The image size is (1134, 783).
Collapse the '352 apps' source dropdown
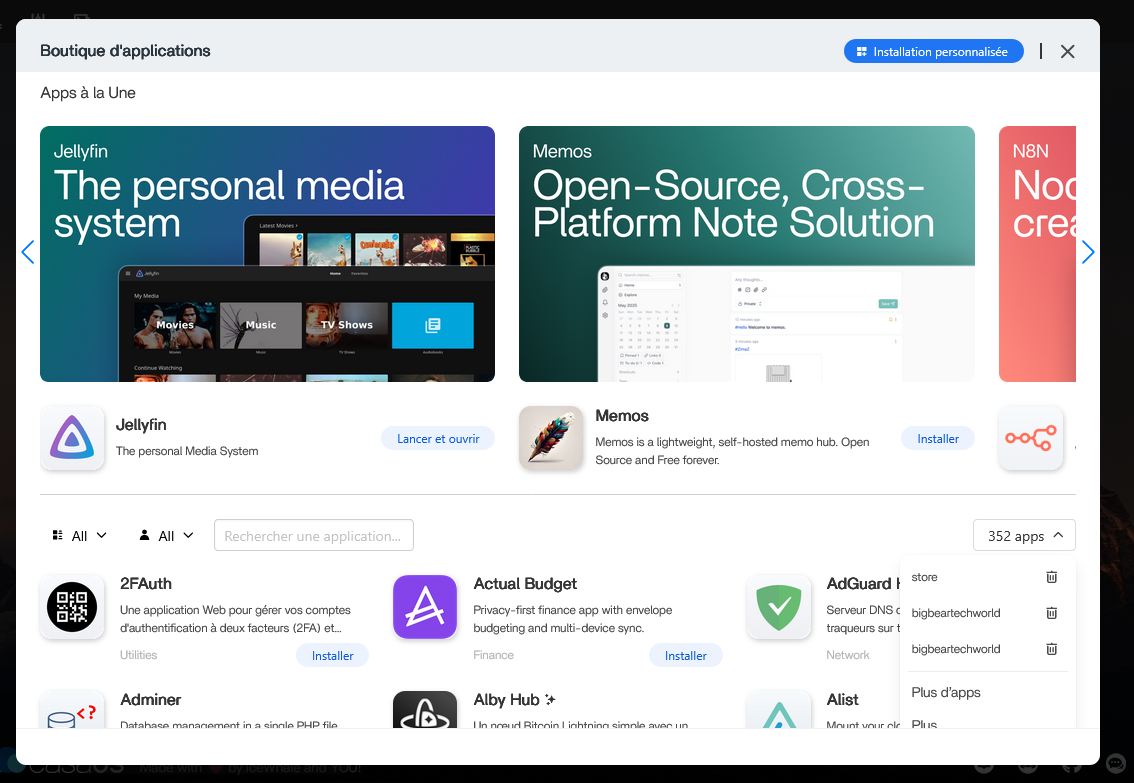1024,536
